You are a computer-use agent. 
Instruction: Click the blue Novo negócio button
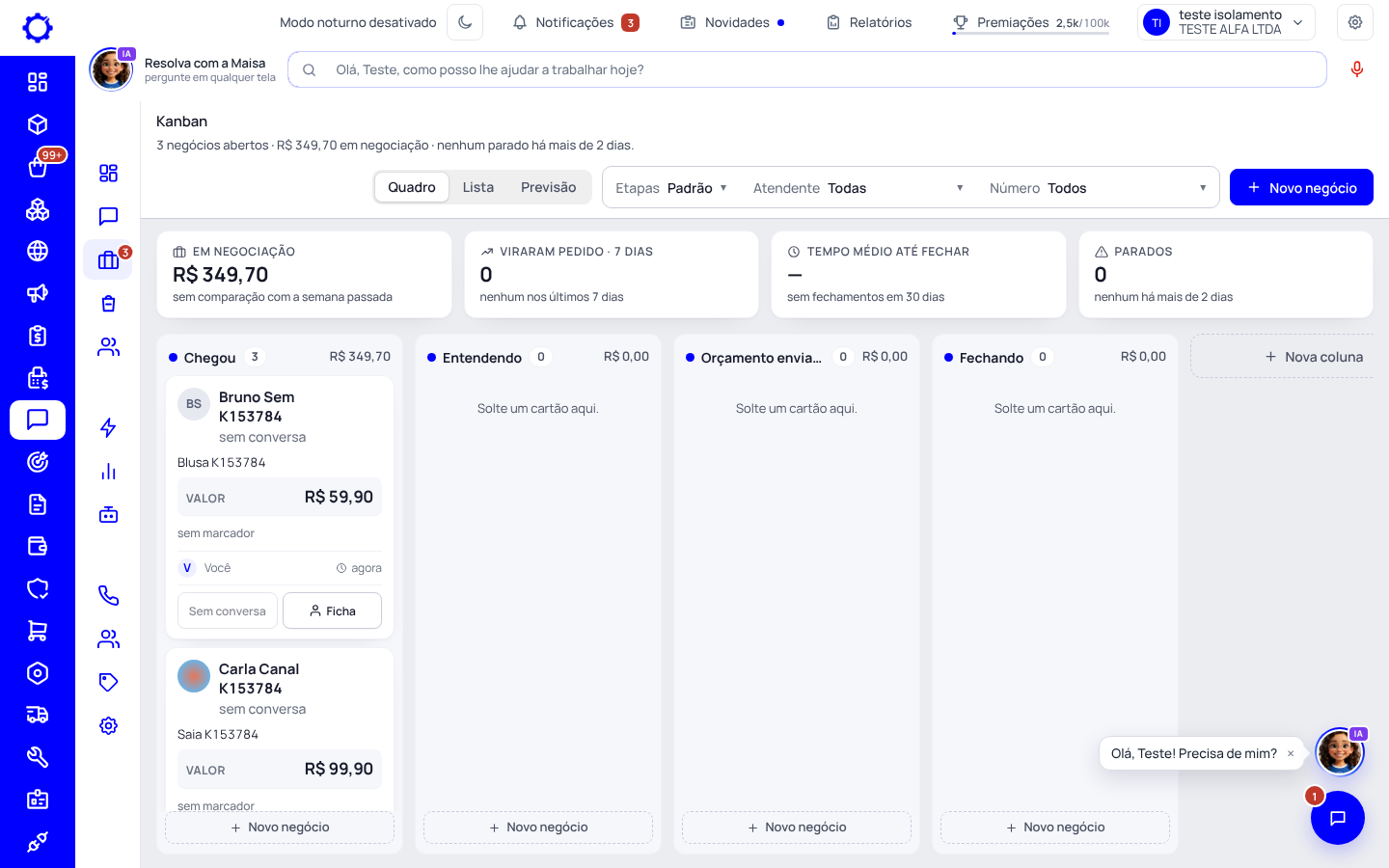click(x=1301, y=187)
